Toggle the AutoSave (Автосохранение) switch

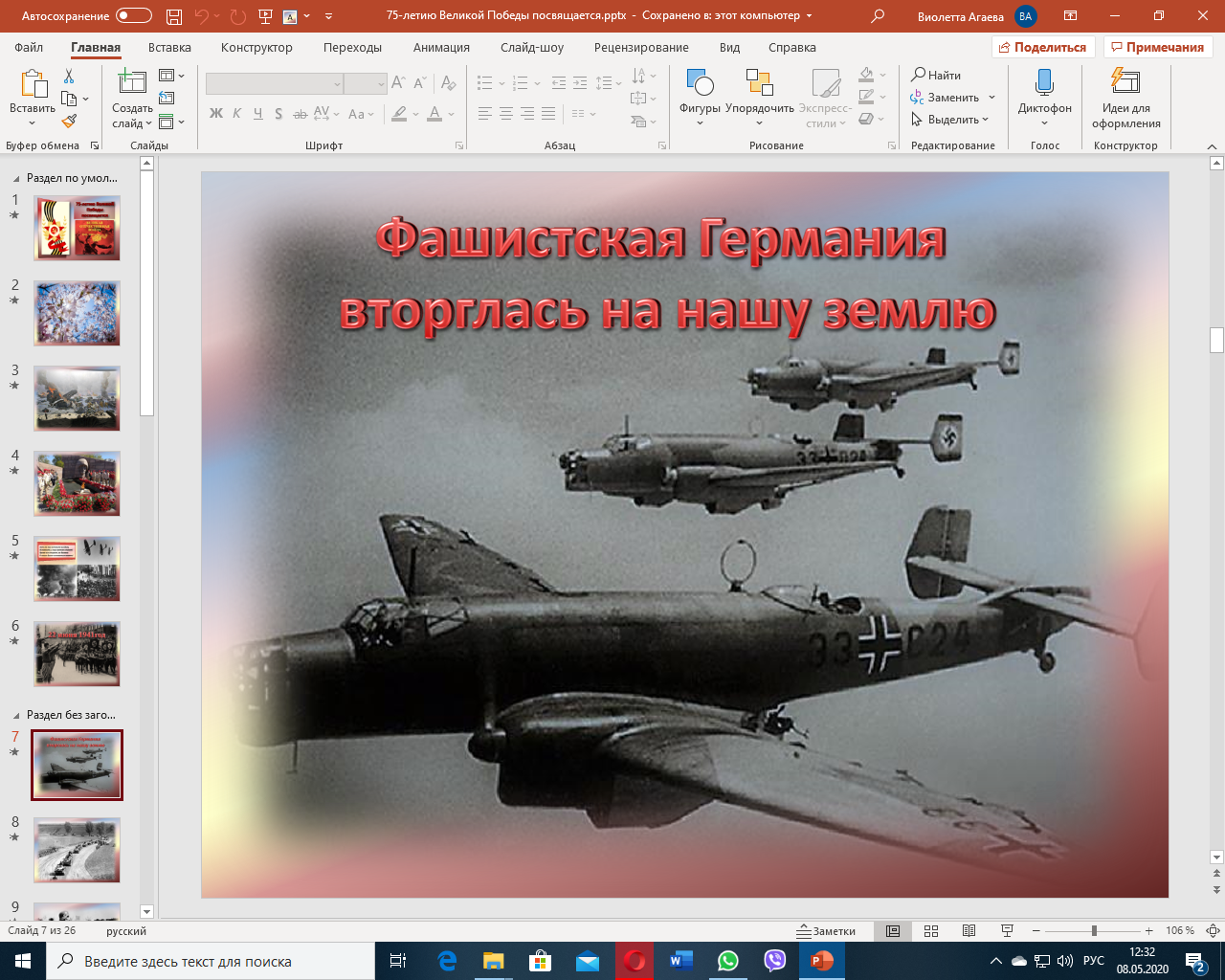coord(133,16)
